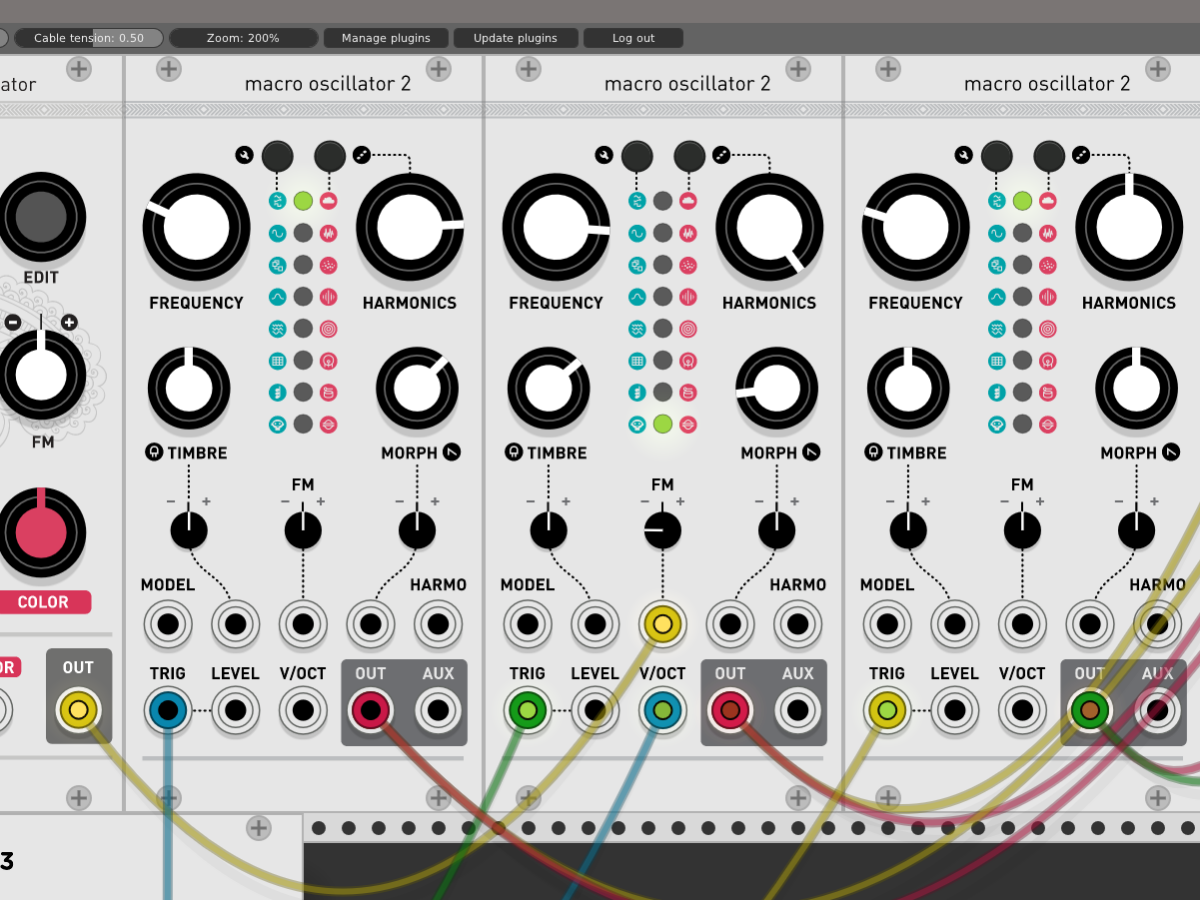The width and height of the screenshot is (1200, 900).
Task: Toggle the red COLOR knob button
Action: 41,532
